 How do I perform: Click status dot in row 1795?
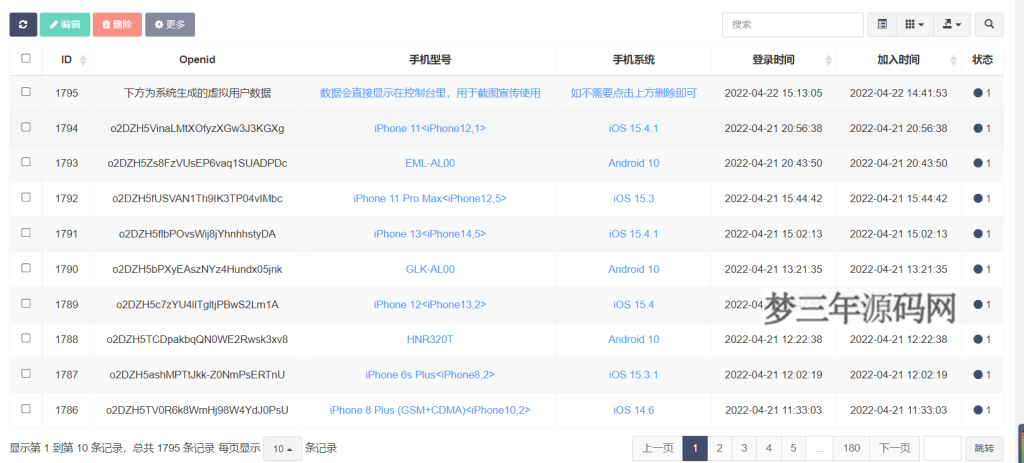(978, 93)
